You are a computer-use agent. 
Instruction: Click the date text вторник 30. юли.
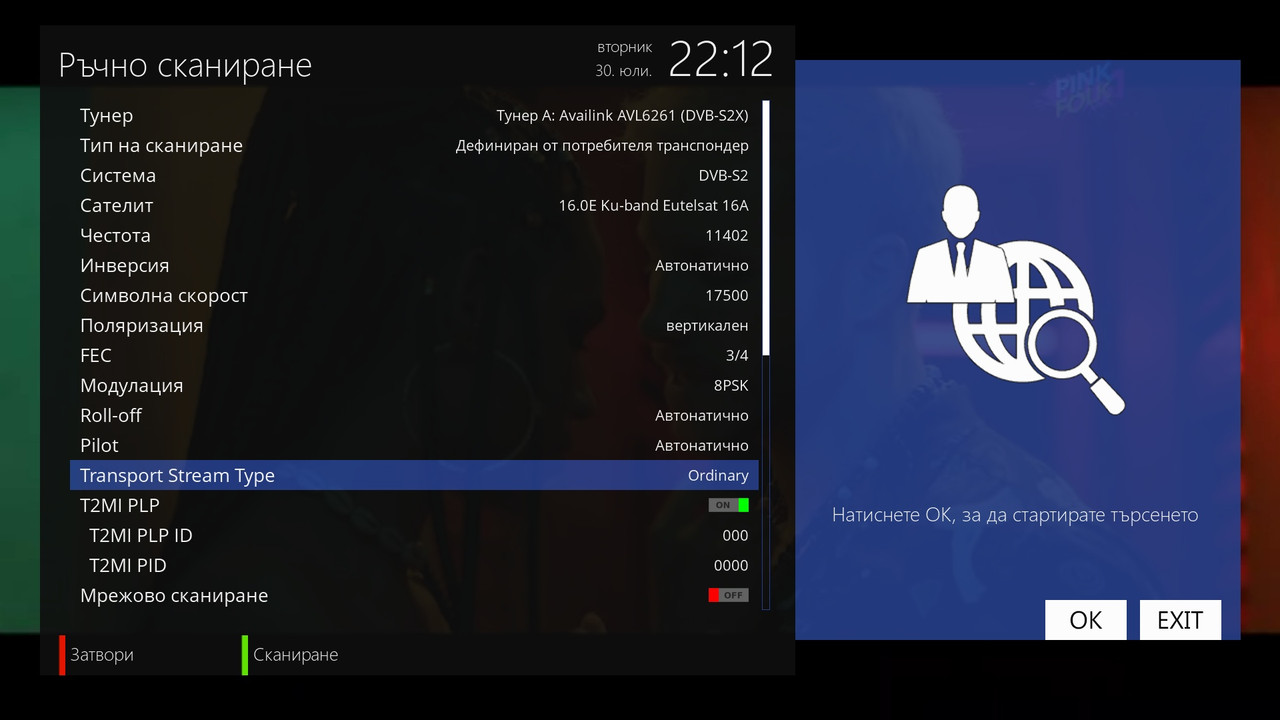click(x=624, y=59)
